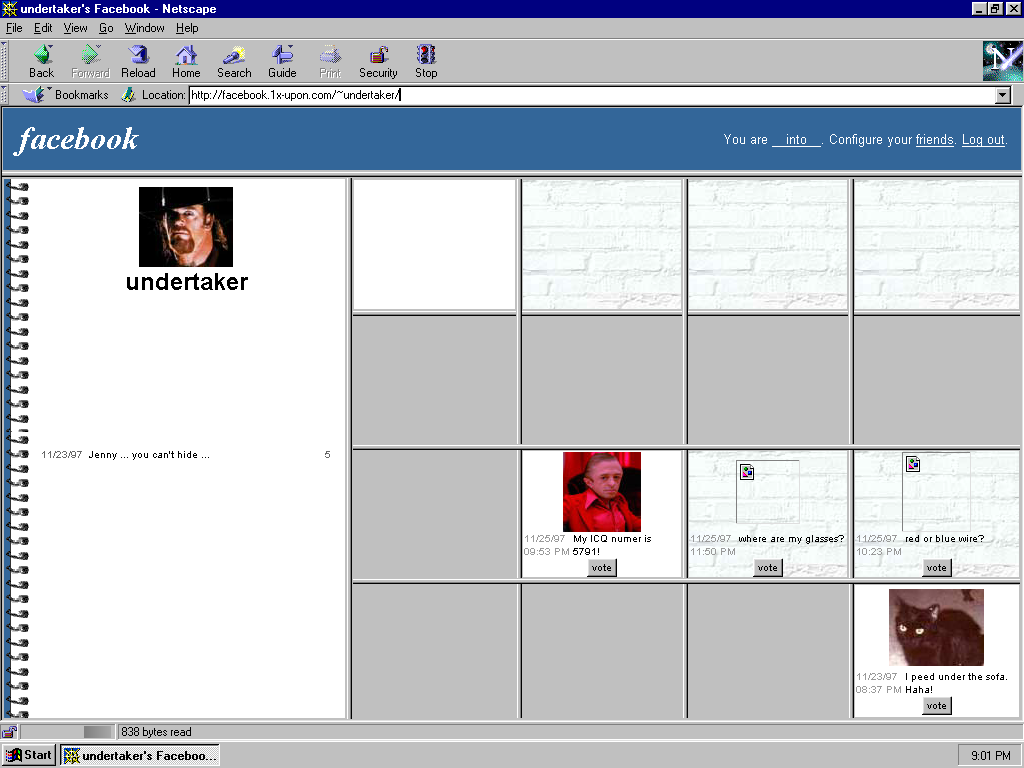Image resolution: width=1024 pixels, height=768 pixels.
Task: Expand the Location URL history dropdown
Action: tap(1003, 95)
